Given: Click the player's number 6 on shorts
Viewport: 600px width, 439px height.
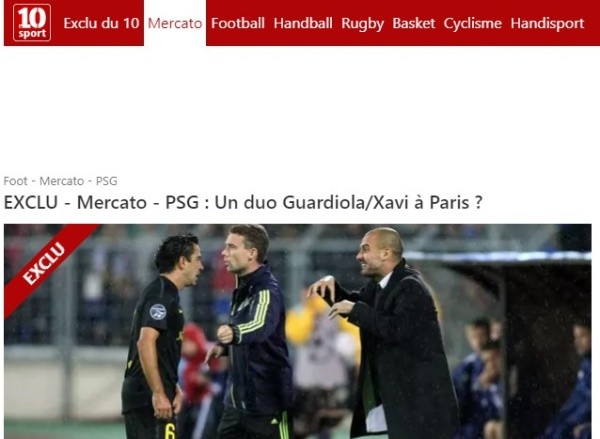Looking at the screenshot, I should tap(170, 431).
